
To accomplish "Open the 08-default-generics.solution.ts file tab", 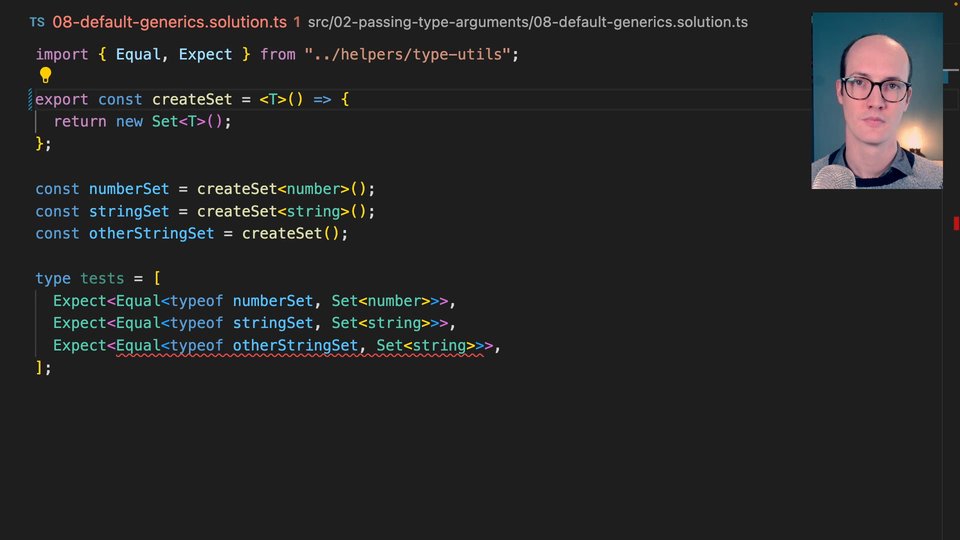I will (x=169, y=22).
